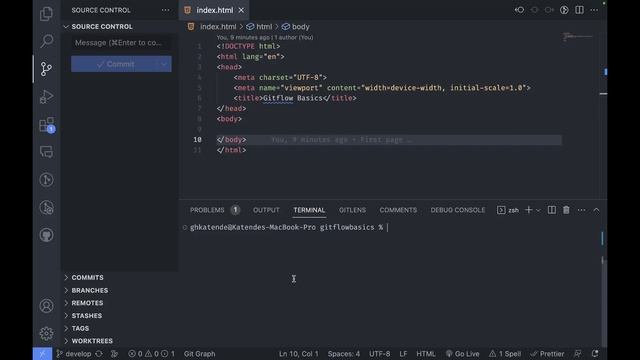Click the remote window indicator in status bar
The image size is (640, 360).
[x=42, y=354]
